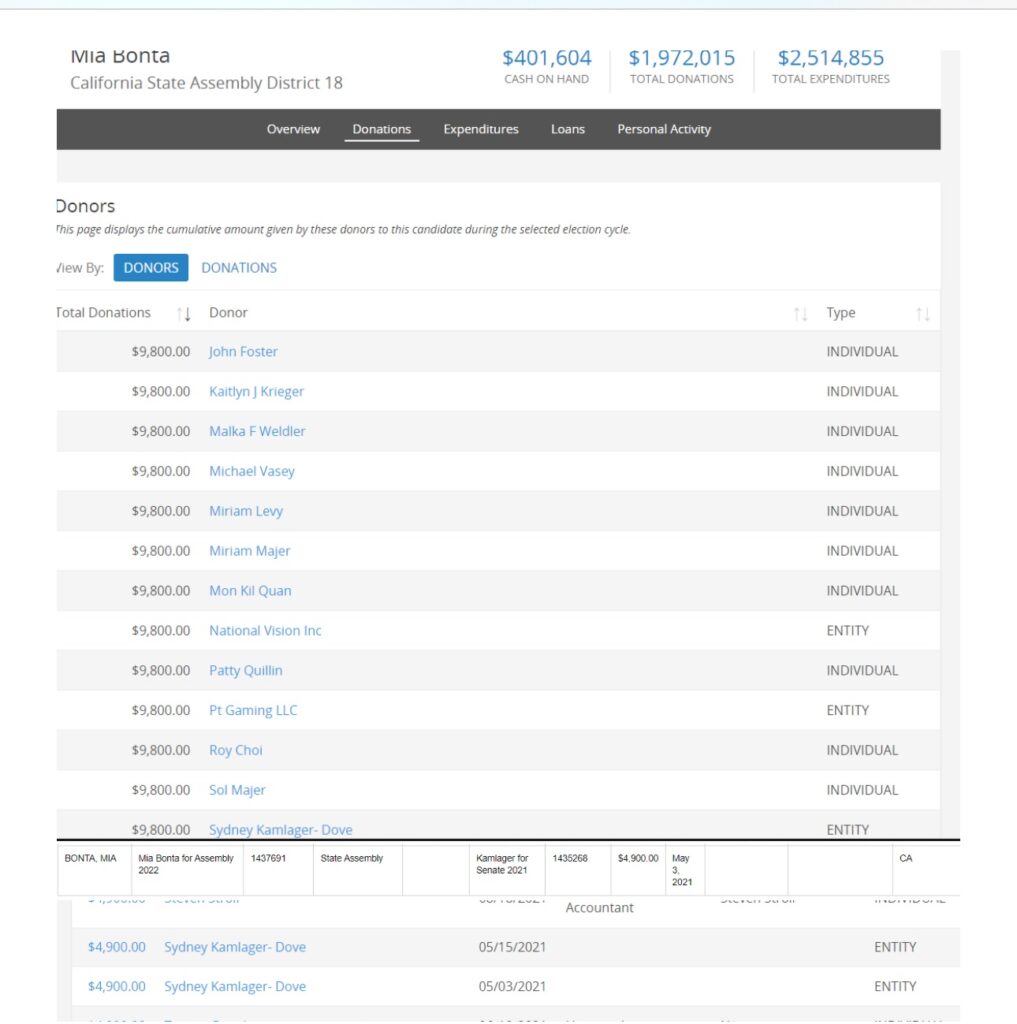Click the $1,972,015 total donations figure
Image resolution: width=1017 pixels, height=1024 pixels.
681,58
